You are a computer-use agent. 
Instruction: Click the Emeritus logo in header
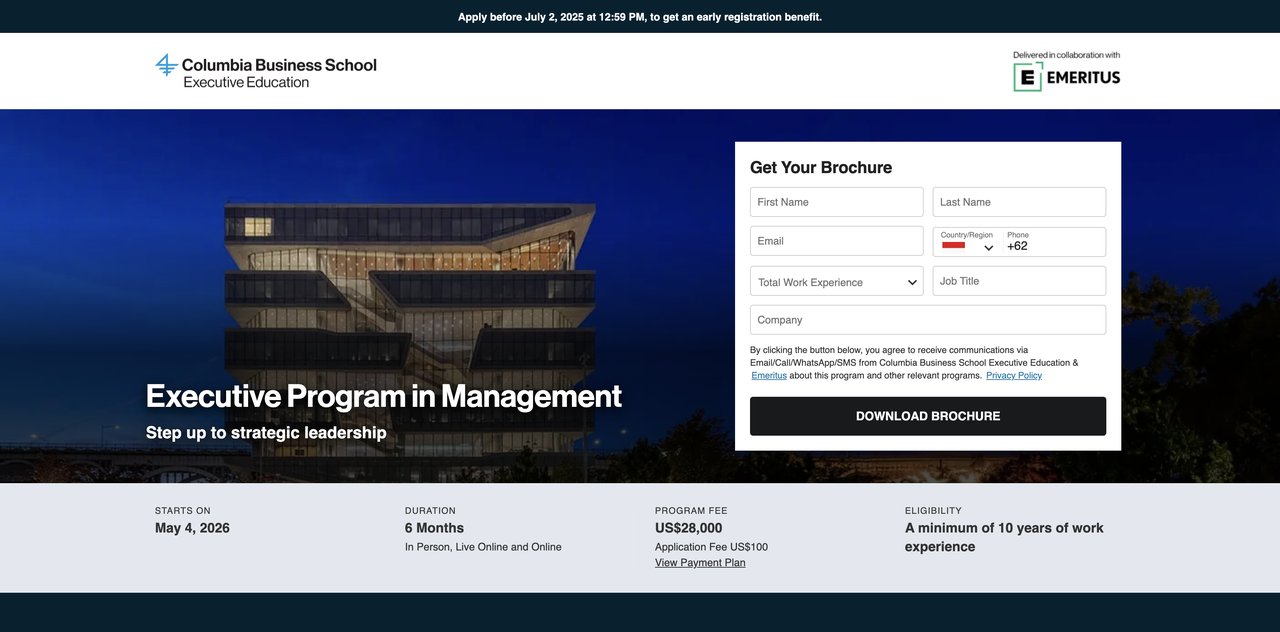coord(1066,77)
